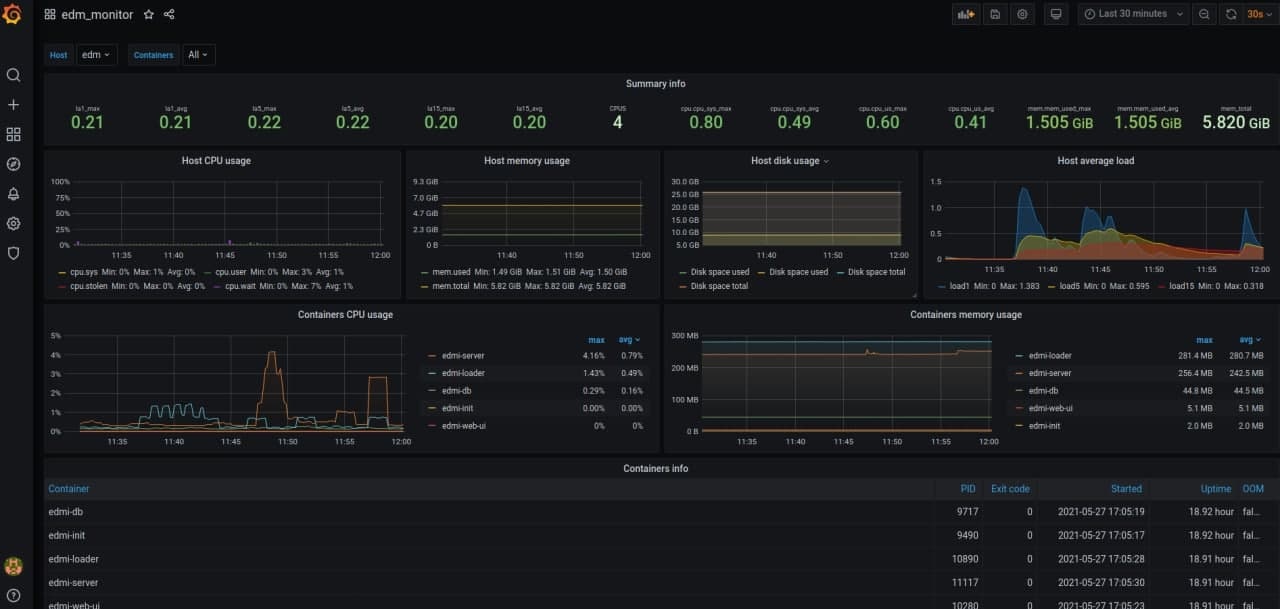This screenshot has width=1280, height=609.
Task: Click the Container column header
Action: pos(69,489)
